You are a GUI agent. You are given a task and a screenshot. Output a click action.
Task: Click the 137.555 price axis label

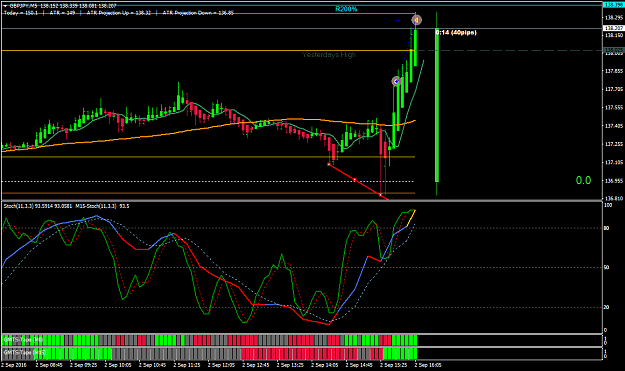[614, 107]
